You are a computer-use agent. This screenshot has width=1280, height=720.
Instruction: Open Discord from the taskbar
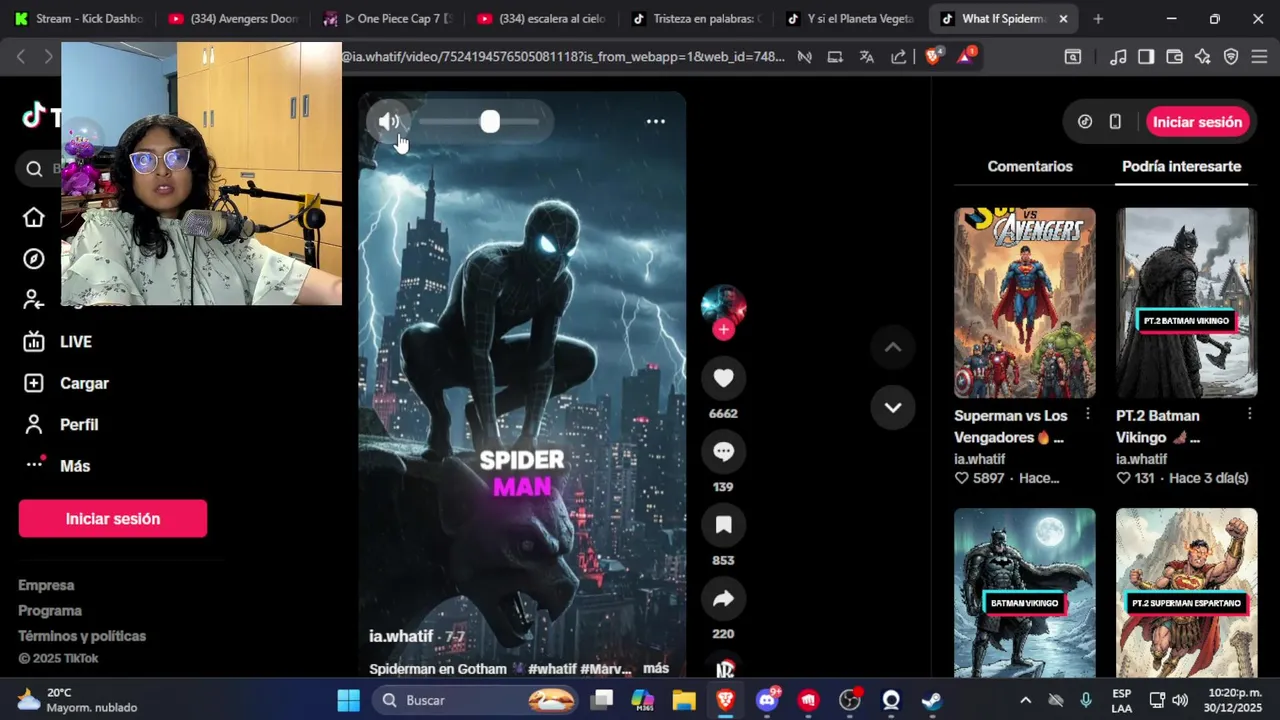pos(768,700)
